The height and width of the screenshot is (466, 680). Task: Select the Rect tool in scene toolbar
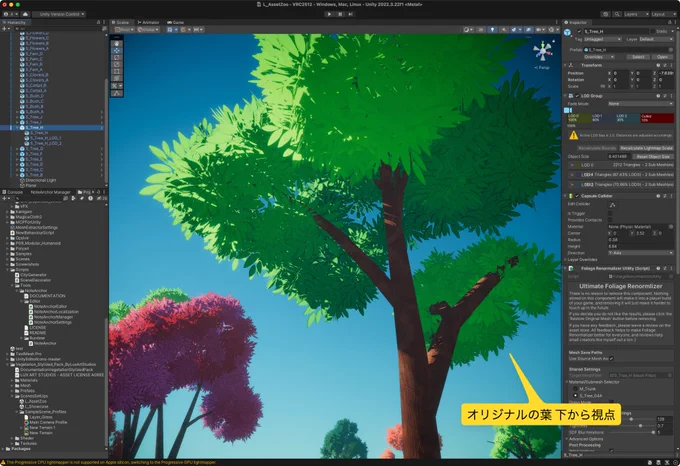click(x=117, y=71)
